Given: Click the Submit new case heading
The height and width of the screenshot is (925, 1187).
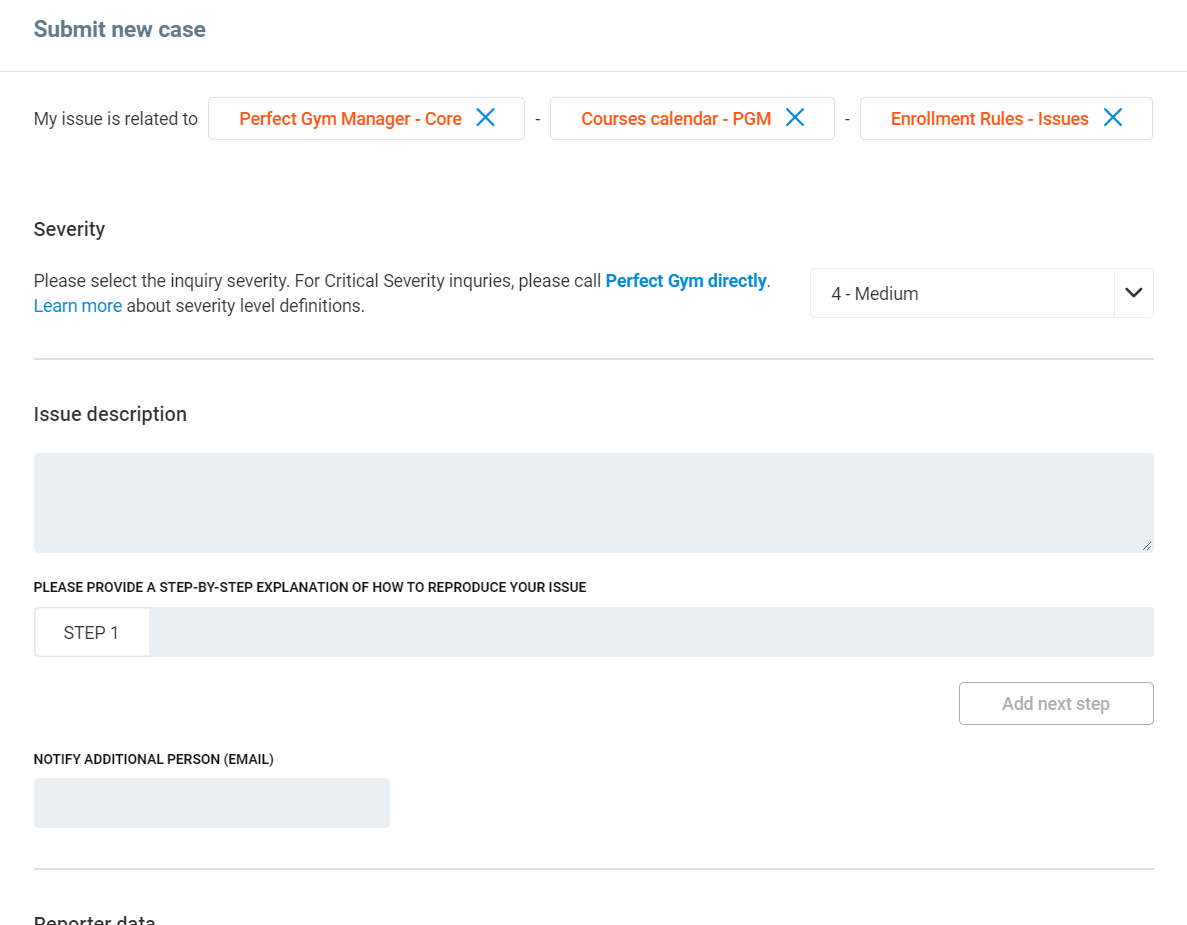Looking at the screenshot, I should tap(120, 30).
